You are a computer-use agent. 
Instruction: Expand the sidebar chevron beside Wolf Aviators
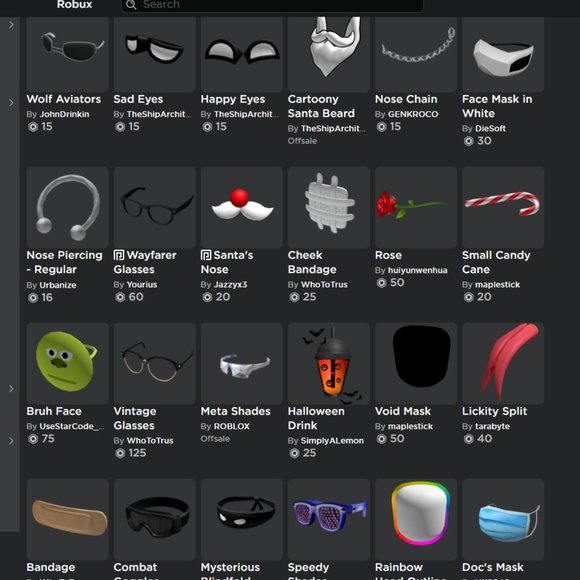point(11,103)
